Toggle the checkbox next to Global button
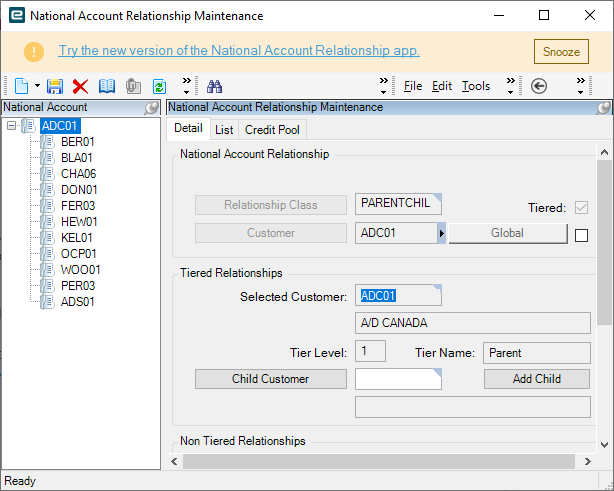The width and height of the screenshot is (614, 491). click(x=581, y=236)
